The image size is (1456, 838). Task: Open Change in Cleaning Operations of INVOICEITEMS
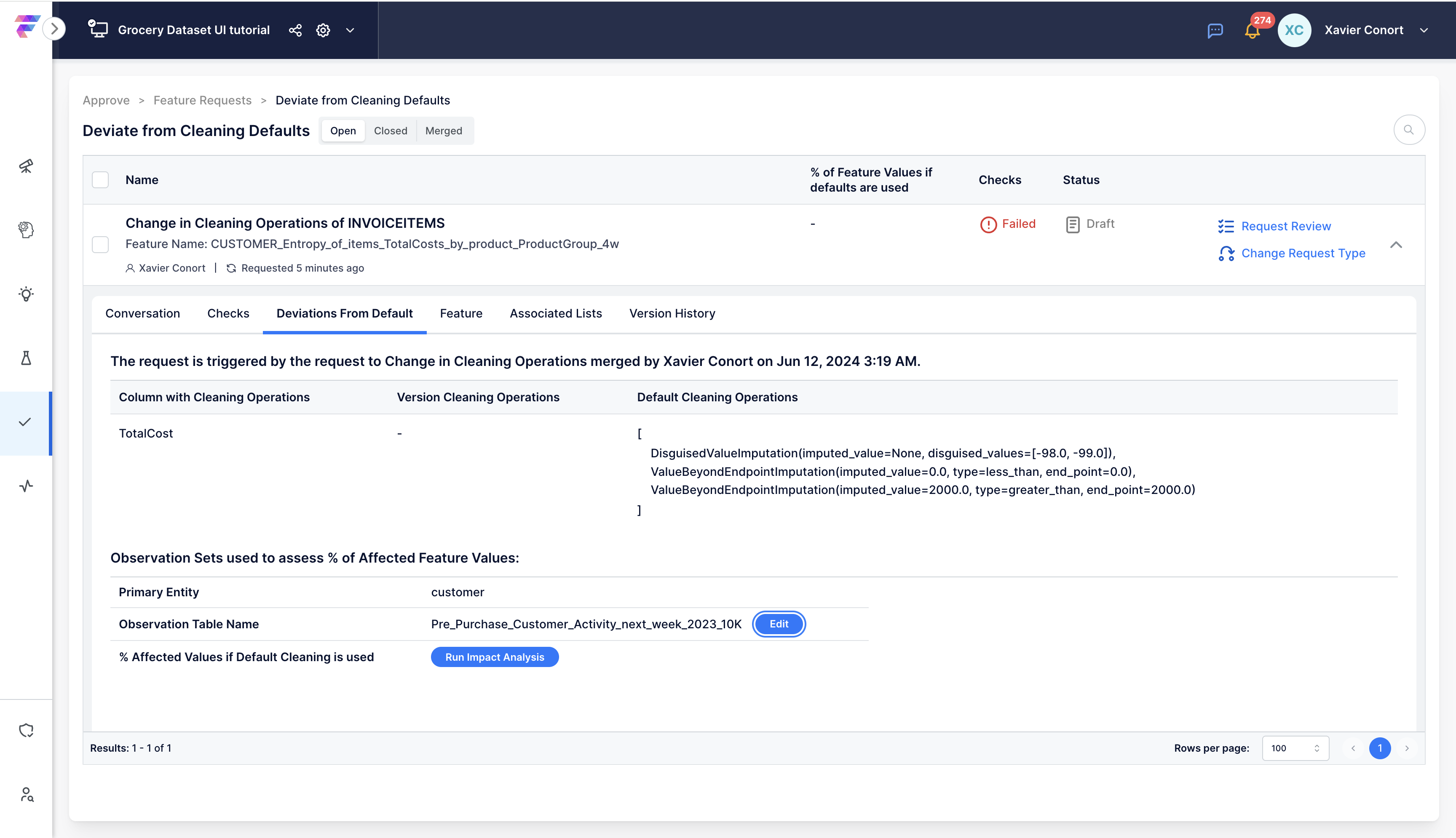pos(285,223)
